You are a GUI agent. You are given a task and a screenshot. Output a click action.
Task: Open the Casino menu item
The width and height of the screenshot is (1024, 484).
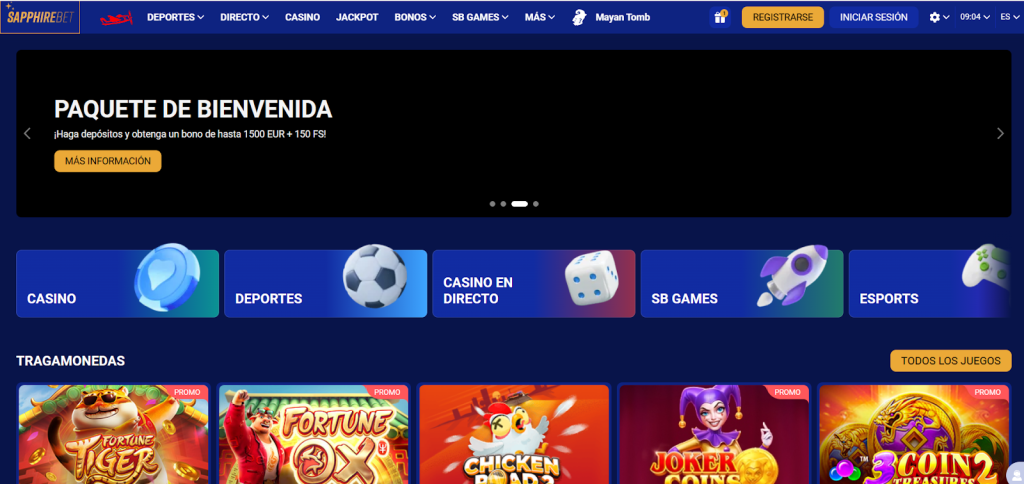coord(302,18)
